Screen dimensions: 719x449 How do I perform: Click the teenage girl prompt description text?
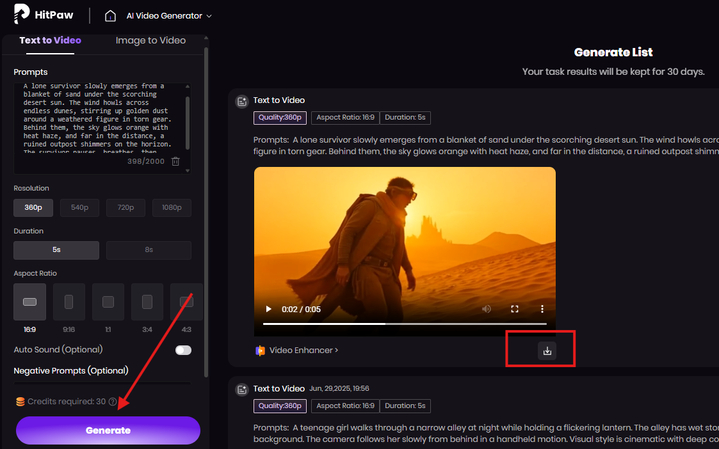click(486, 433)
